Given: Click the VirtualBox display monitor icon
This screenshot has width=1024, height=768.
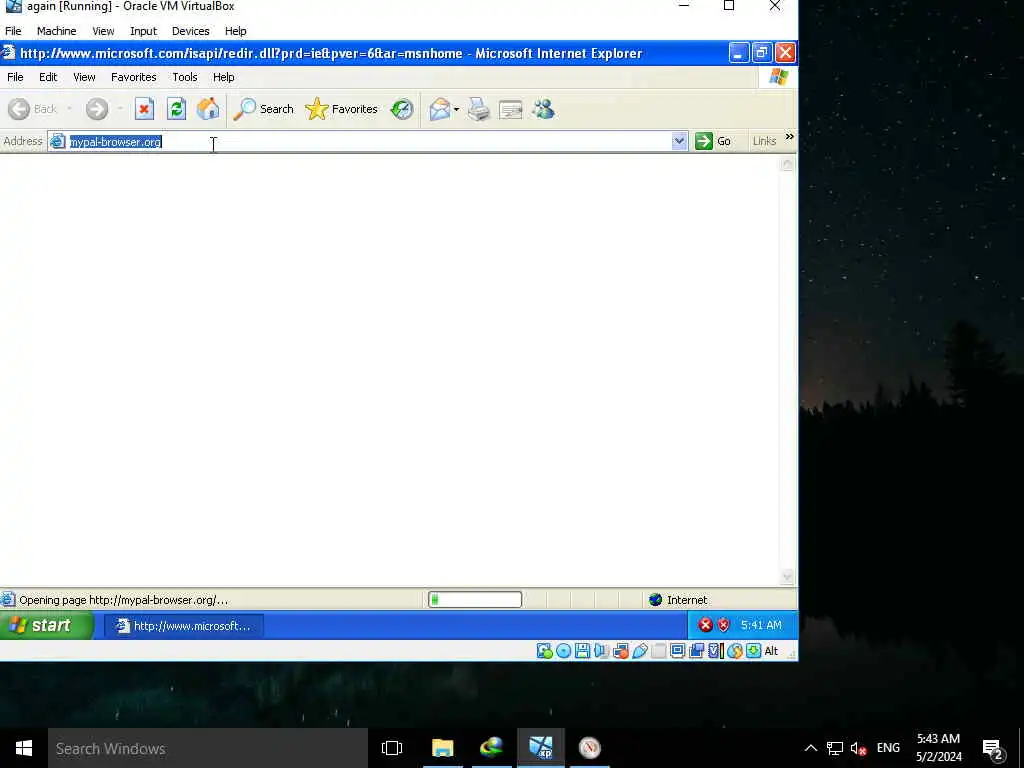Looking at the screenshot, I should (x=678, y=650).
